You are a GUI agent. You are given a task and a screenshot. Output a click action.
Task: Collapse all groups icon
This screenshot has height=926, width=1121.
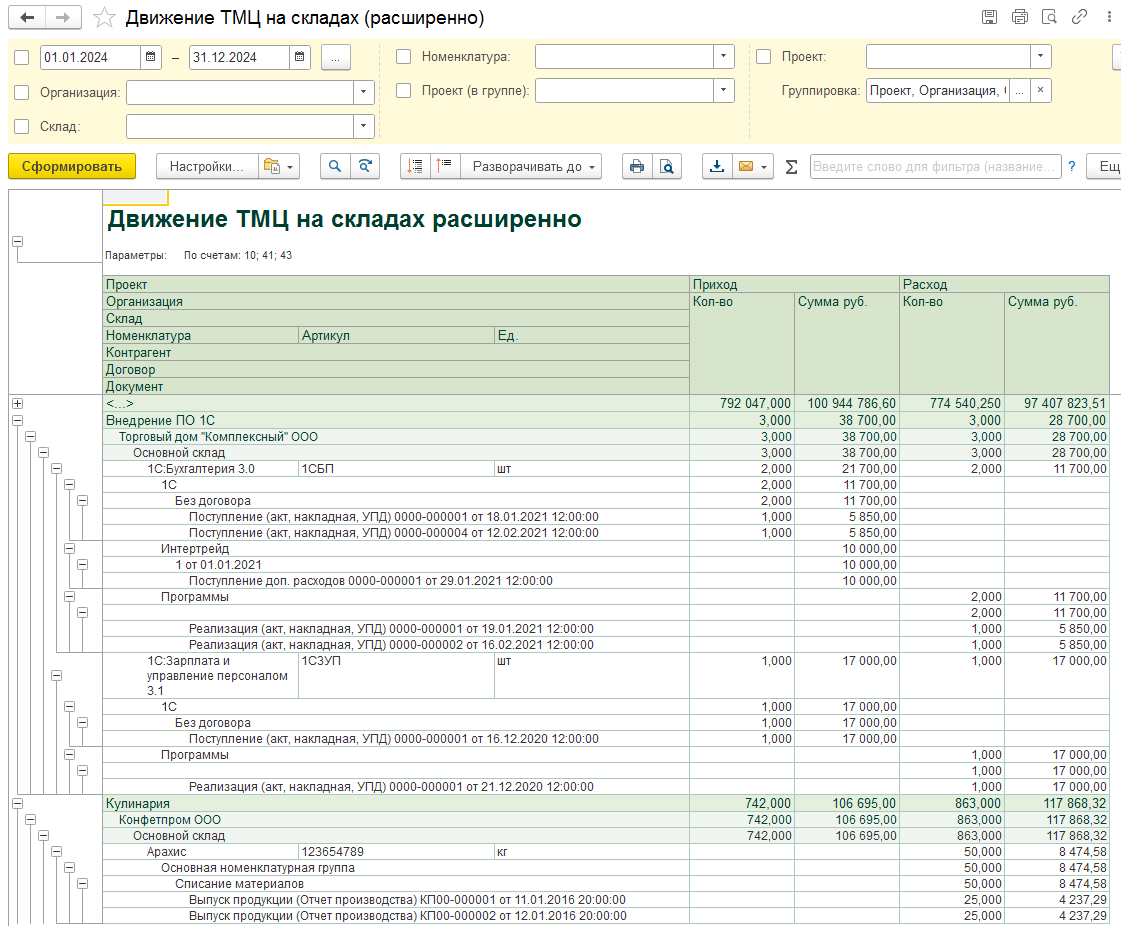tap(415, 167)
